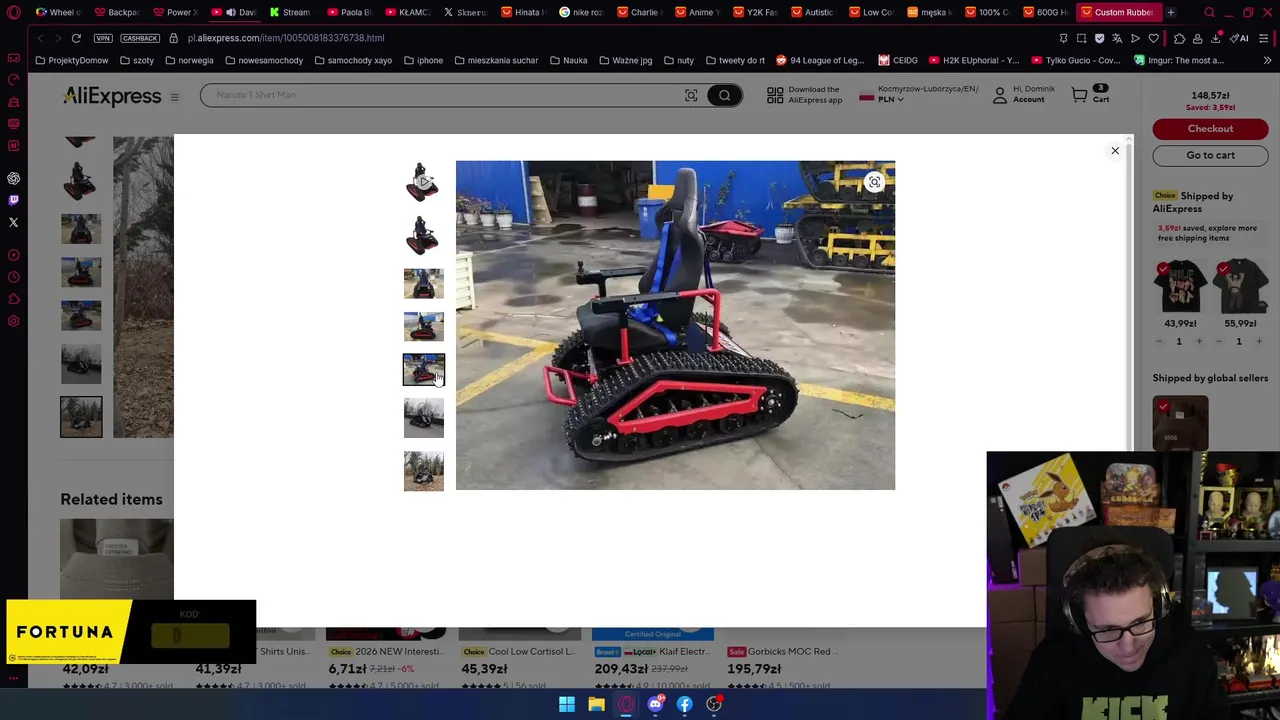The width and height of the screenshot is (1280, 720).
Task: Click the FORTUNA banner overlay
Action: pyautogui.click(x=131, y=632)
